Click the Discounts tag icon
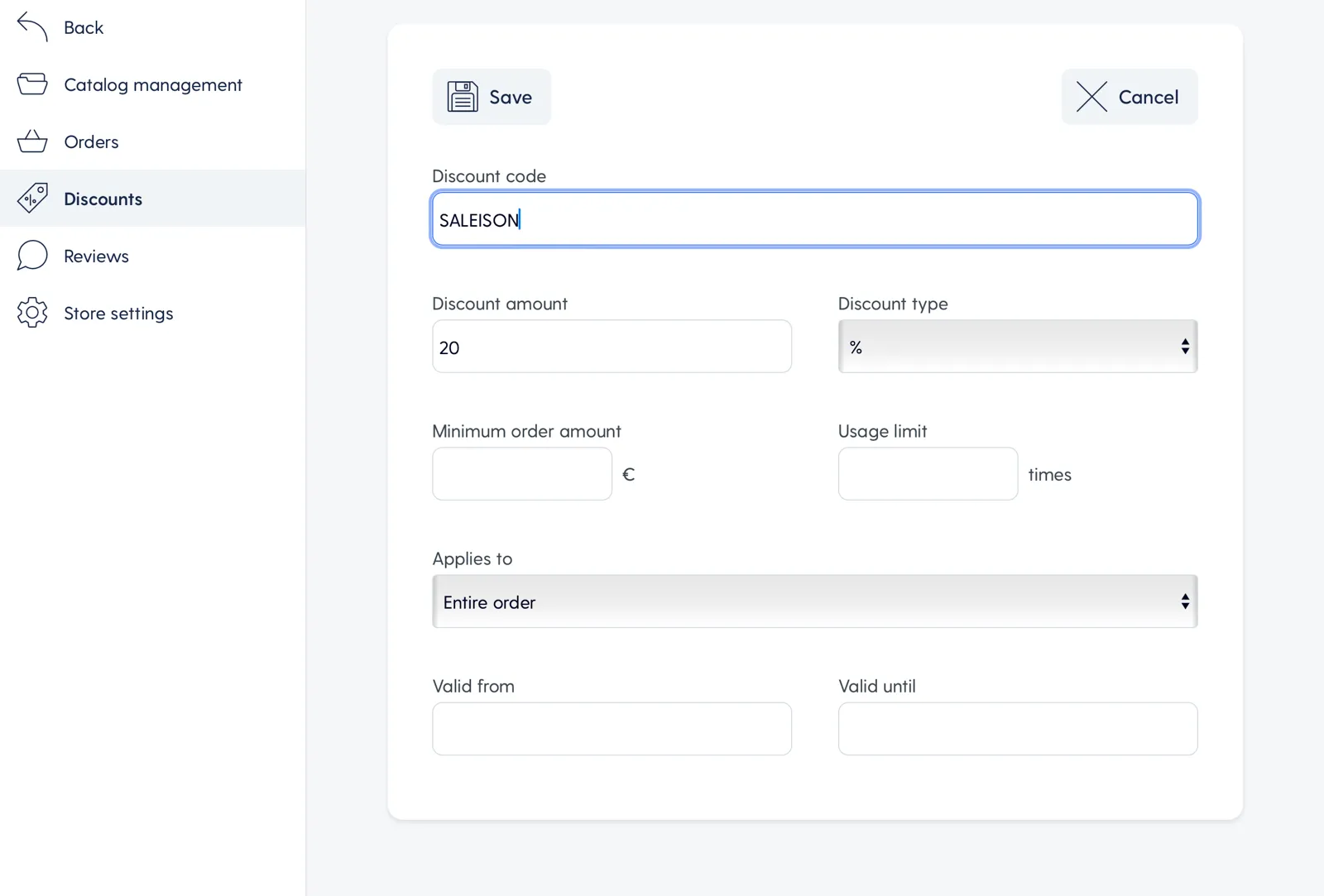 click(x=32, y=199)
